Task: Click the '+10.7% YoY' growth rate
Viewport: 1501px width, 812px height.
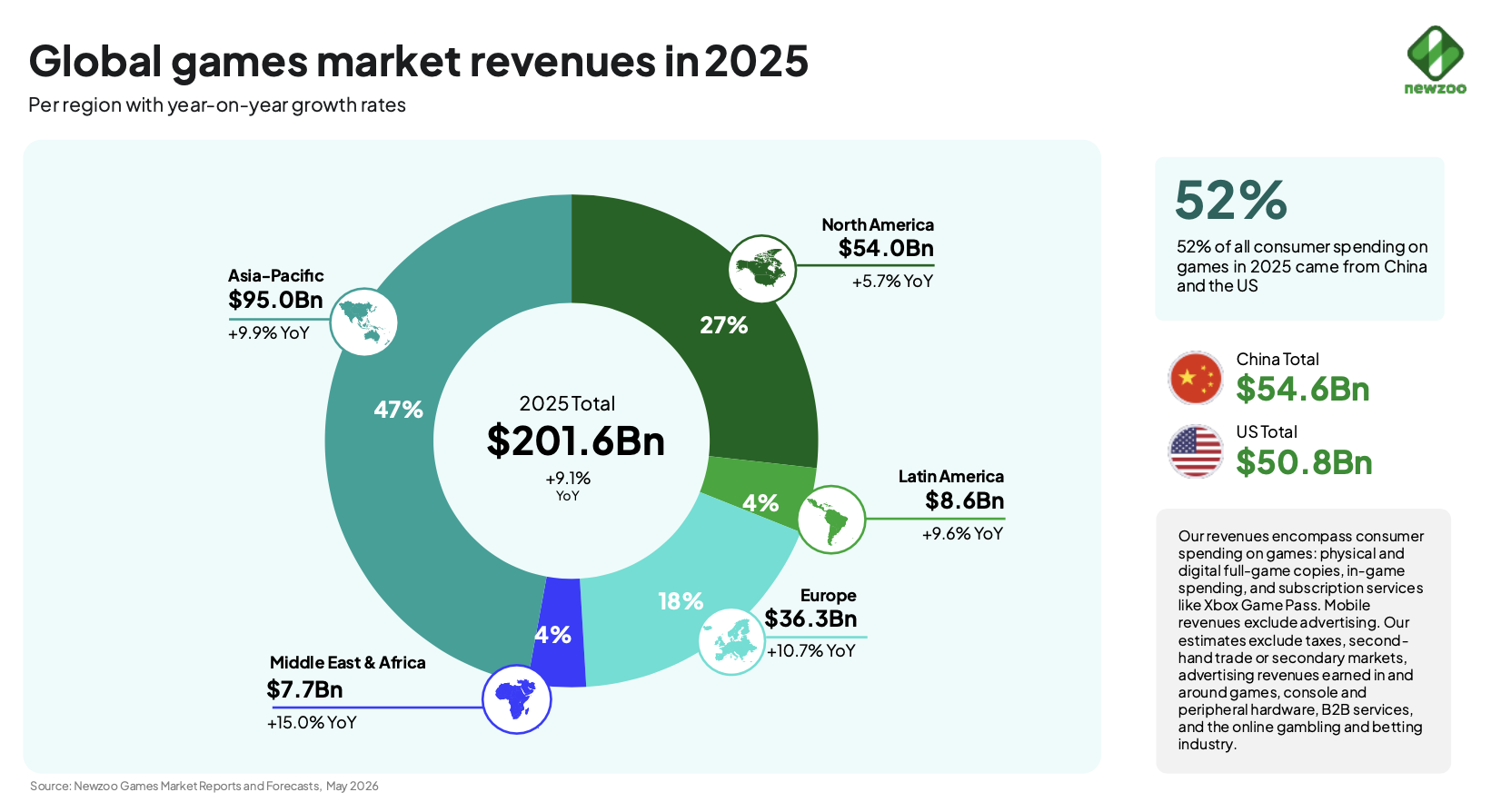Action: click(810, 651)
